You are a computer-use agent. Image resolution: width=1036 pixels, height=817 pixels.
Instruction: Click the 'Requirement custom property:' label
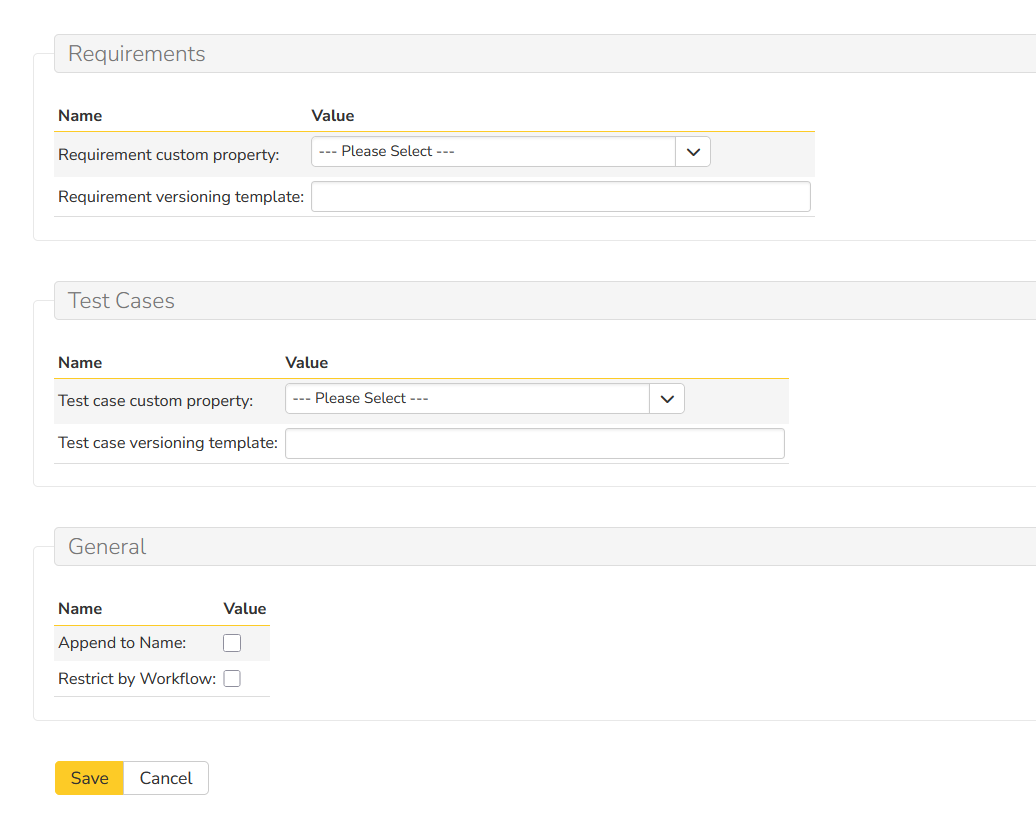169,155
